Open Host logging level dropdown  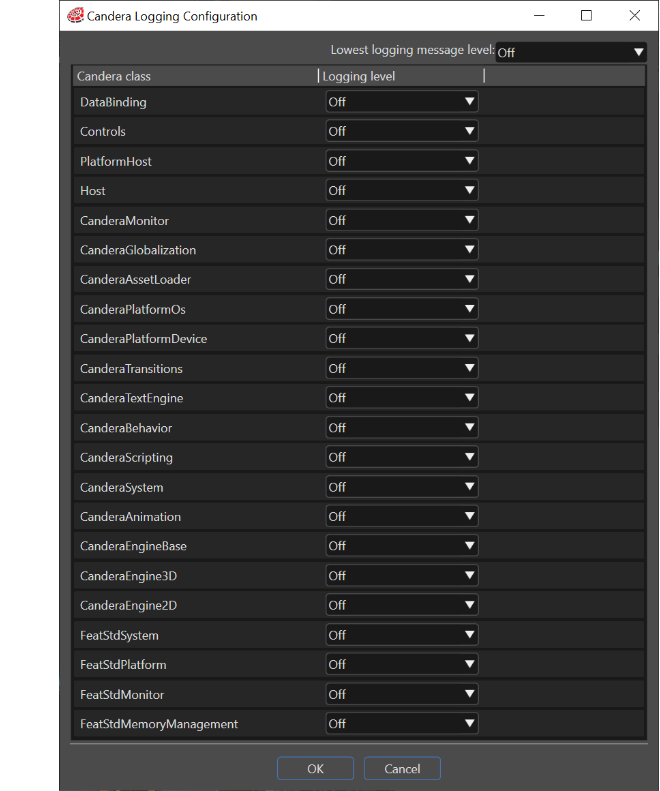[402, 191]
